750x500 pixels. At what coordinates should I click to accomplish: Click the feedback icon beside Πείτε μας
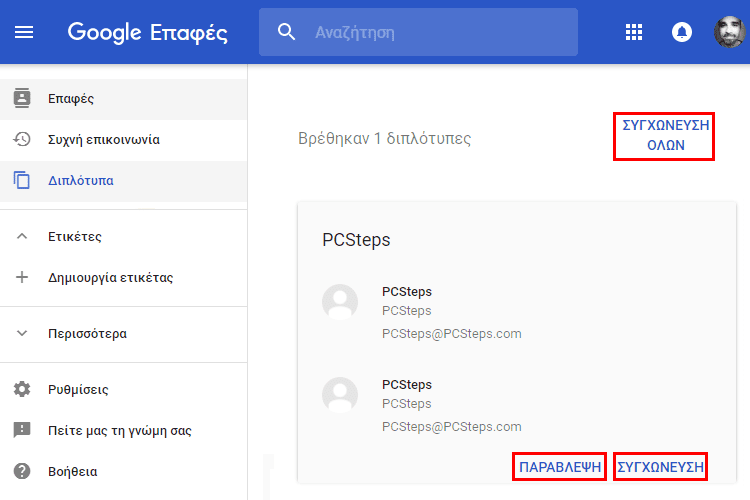22,430
